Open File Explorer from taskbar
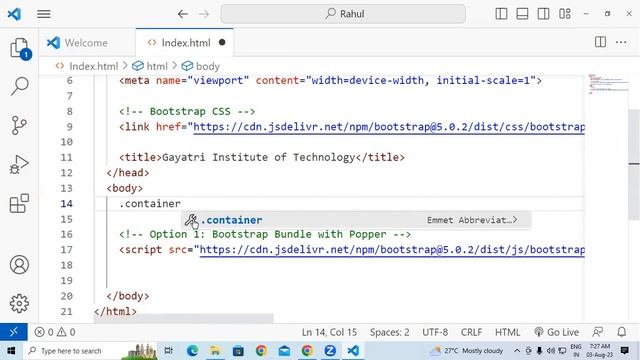 click(215, 351)
